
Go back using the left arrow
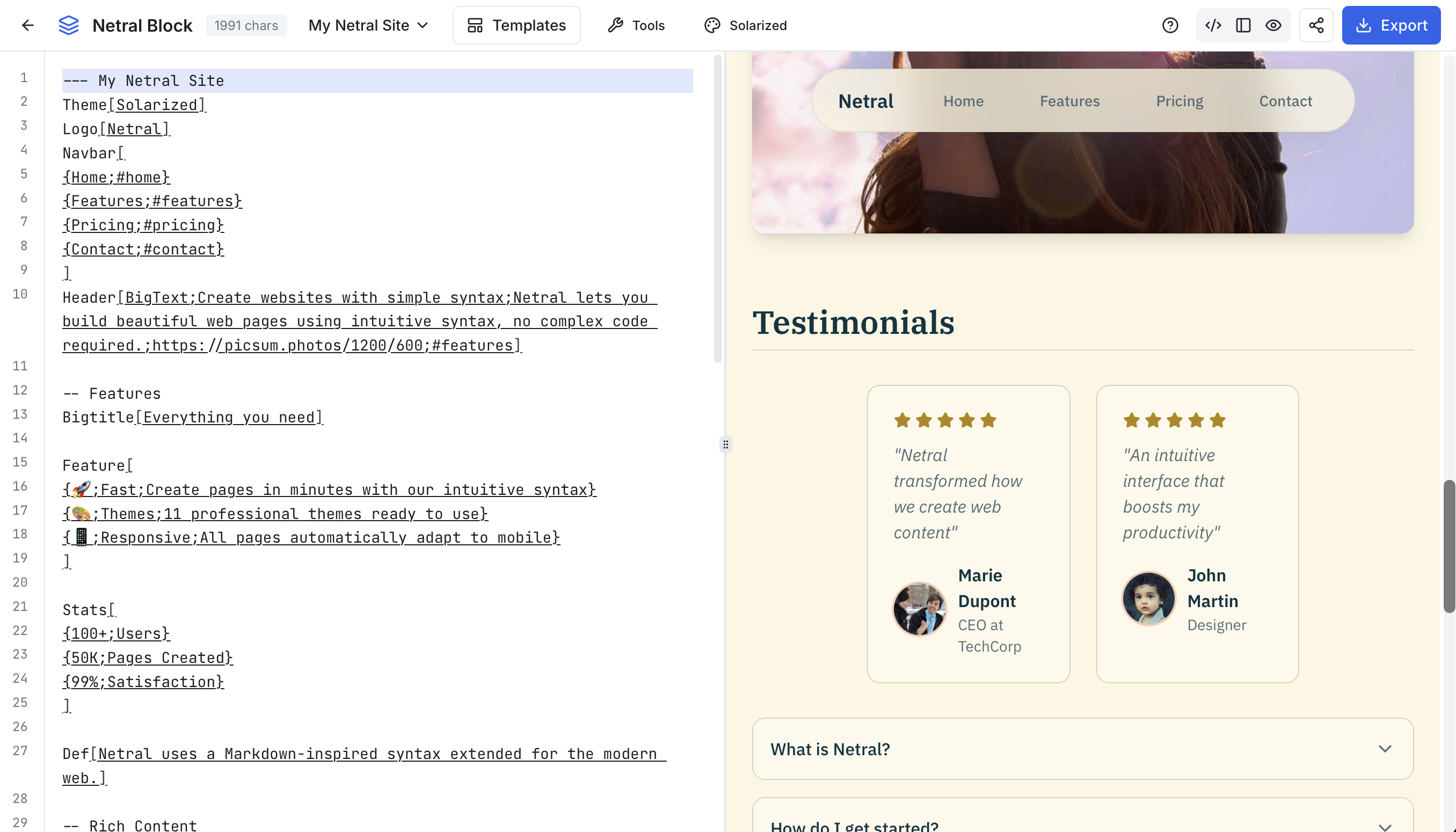[27, 25]
